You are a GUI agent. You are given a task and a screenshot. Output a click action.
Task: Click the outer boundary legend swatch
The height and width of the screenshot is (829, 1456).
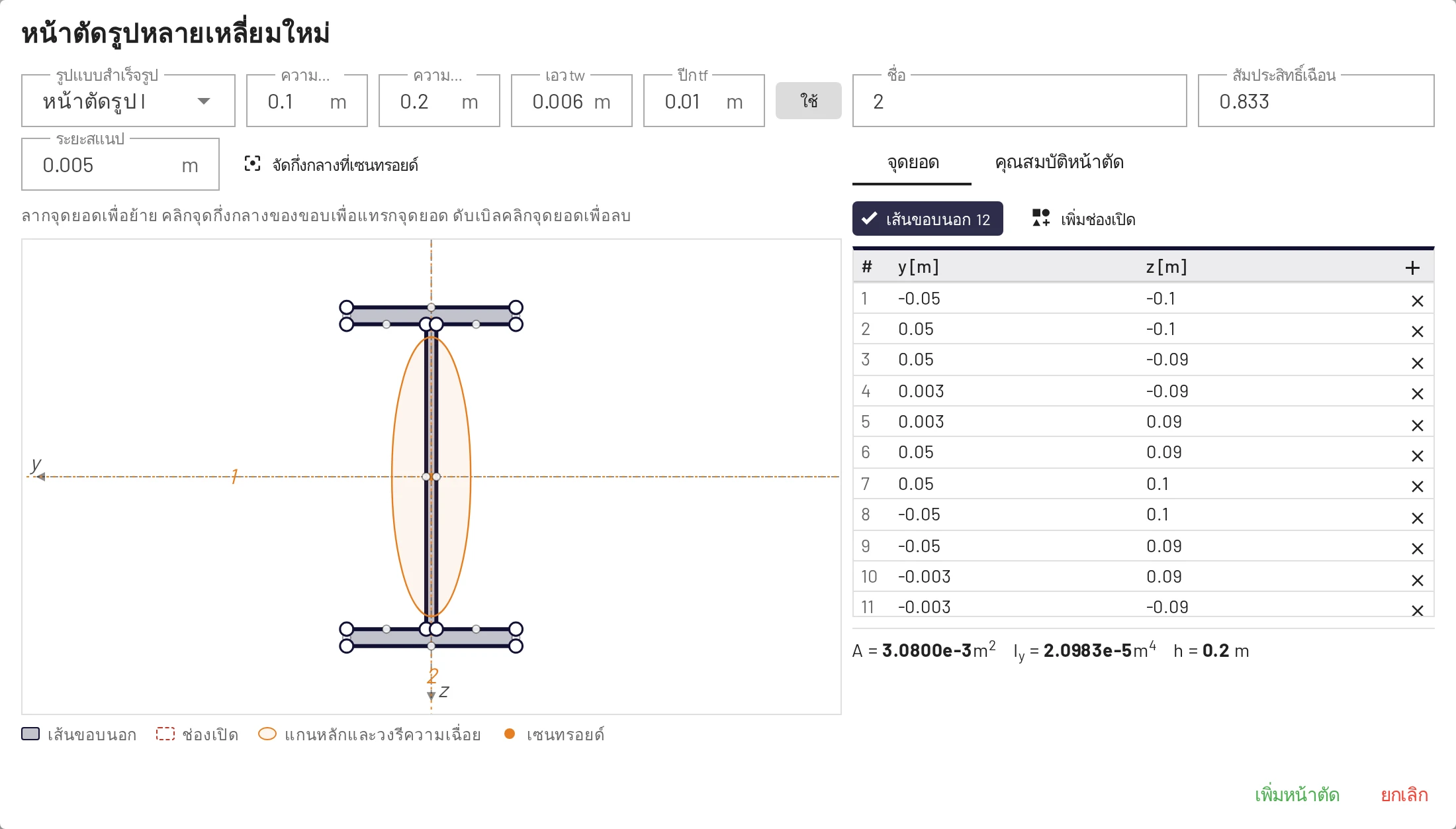pyautogui.click(x=30, y=734)
